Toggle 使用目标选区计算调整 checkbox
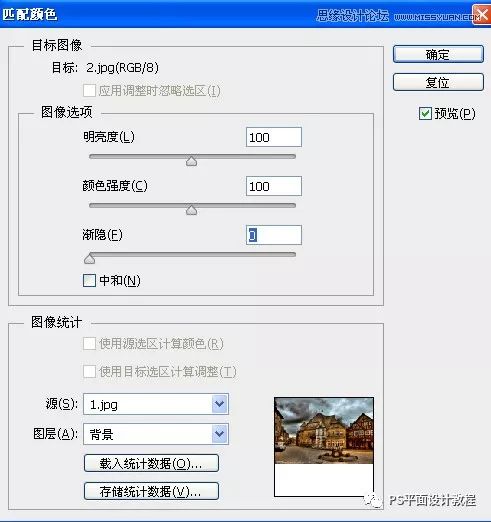Image resolution: width=491 pixels, height=522 pixels. coord(89,371)
